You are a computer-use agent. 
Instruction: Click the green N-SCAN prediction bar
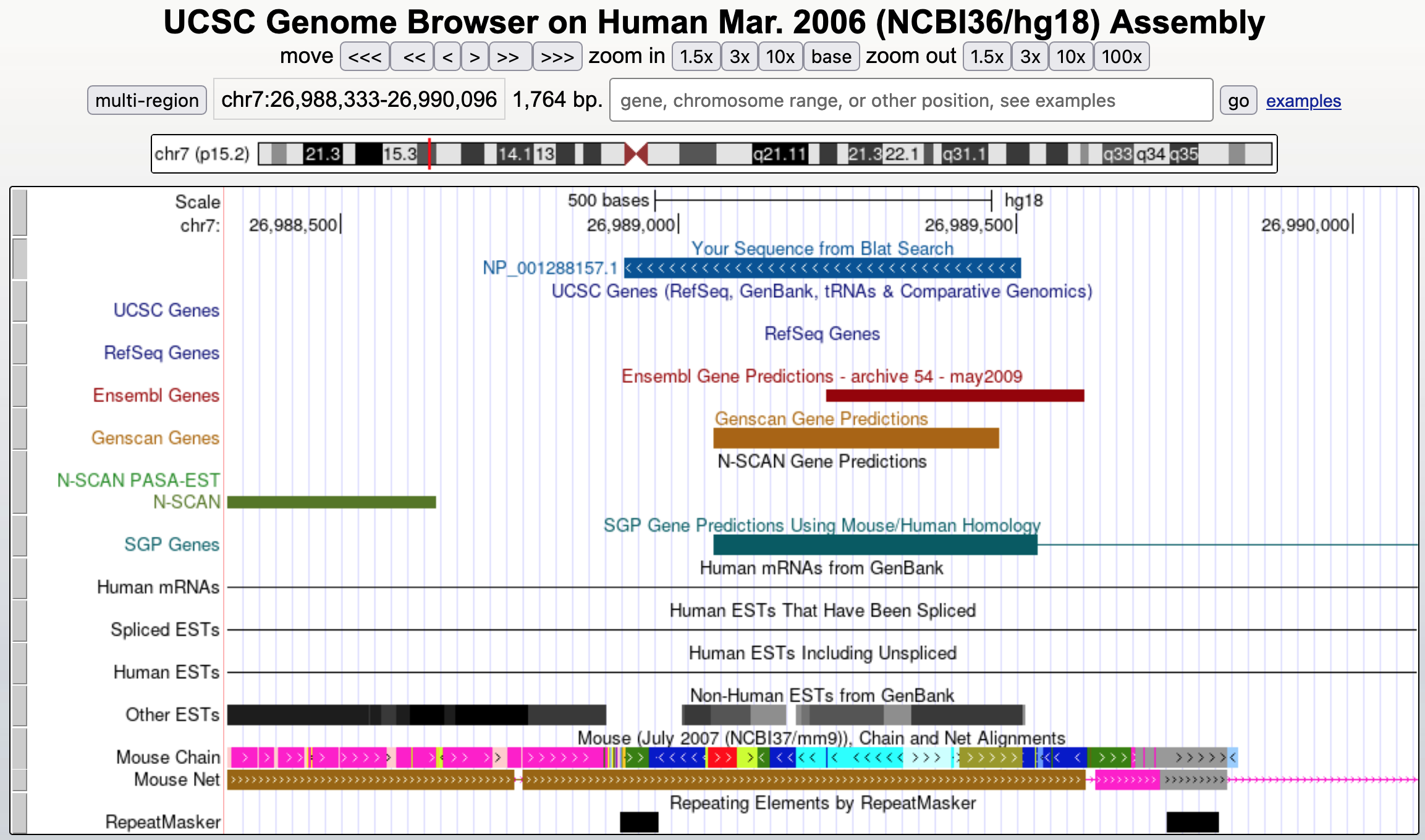[331, 502]
